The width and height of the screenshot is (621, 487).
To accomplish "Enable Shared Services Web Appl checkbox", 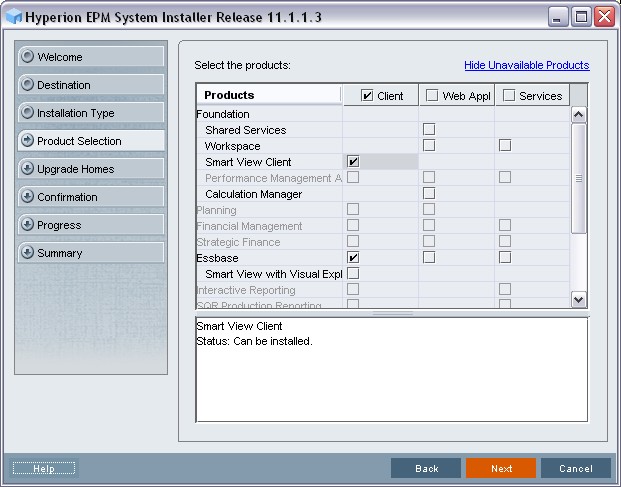I will (429, 129).
